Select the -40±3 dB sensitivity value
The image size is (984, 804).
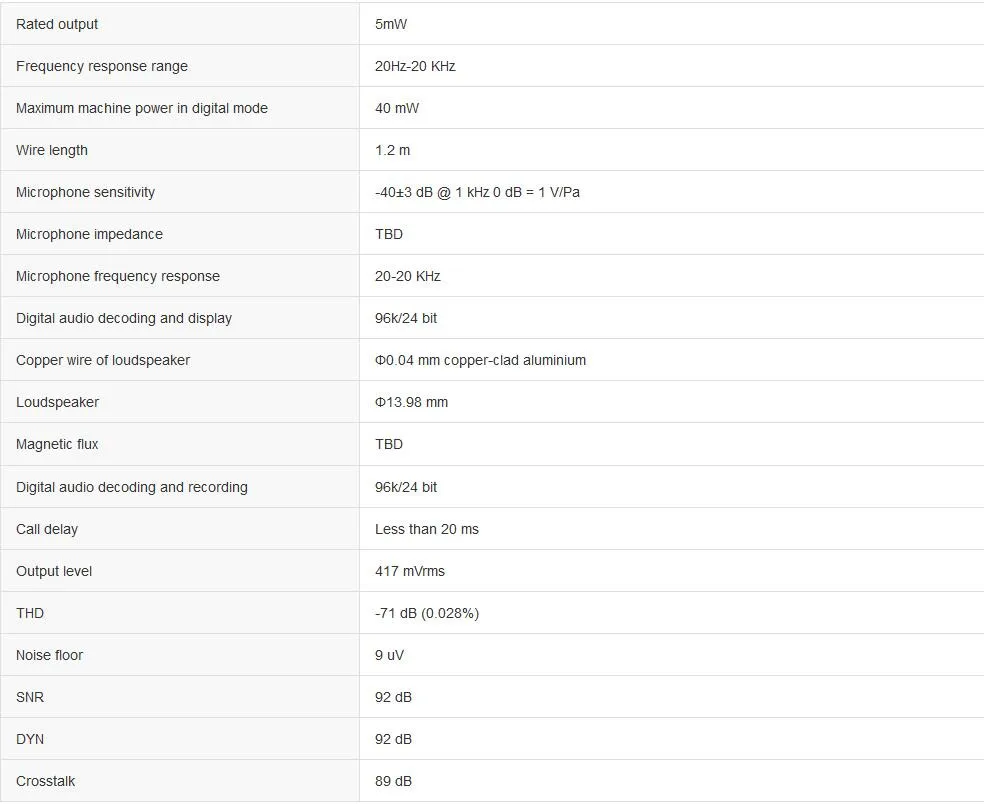point(477,193)
